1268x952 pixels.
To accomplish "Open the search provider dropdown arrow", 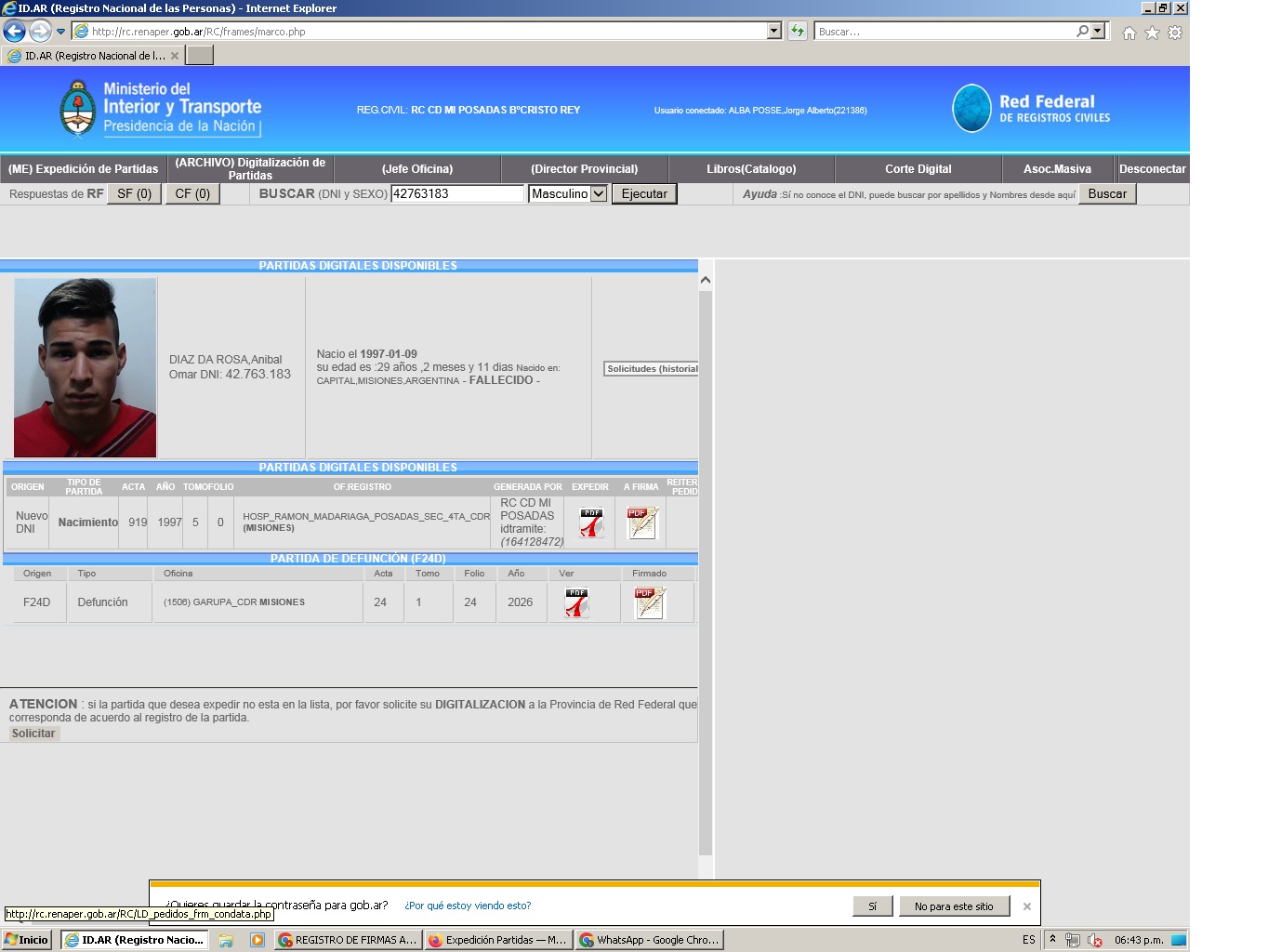I will point(1098,32).
